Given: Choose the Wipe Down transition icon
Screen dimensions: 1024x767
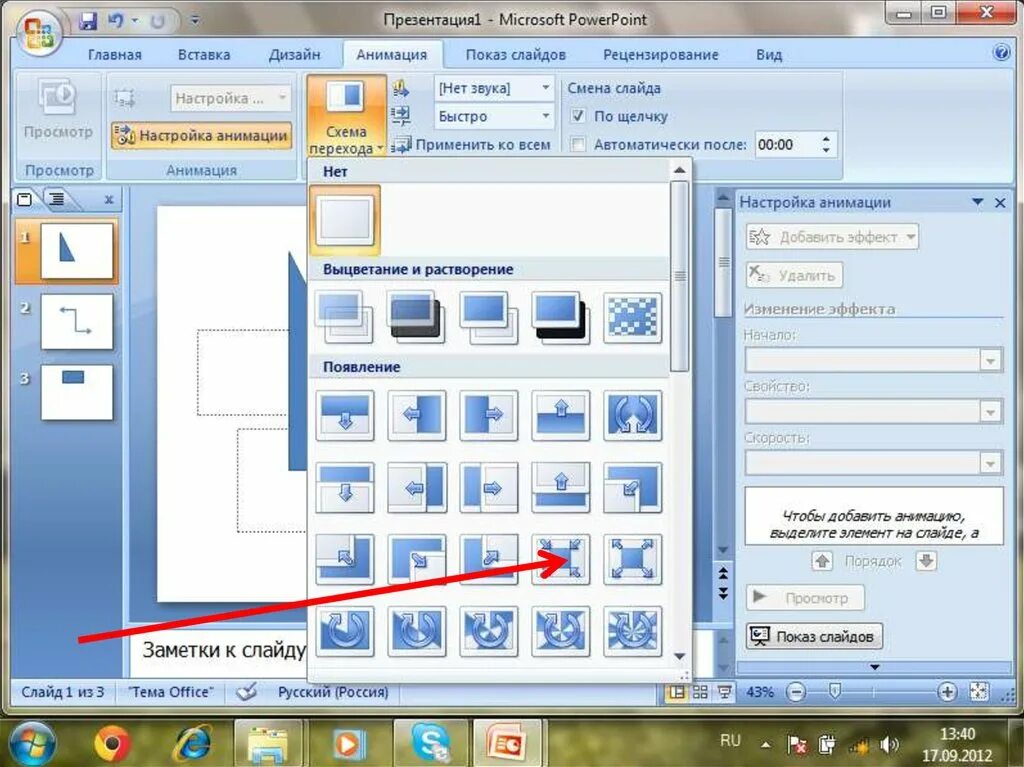Looking at the screenshot, I should click(x=345, y=415).
